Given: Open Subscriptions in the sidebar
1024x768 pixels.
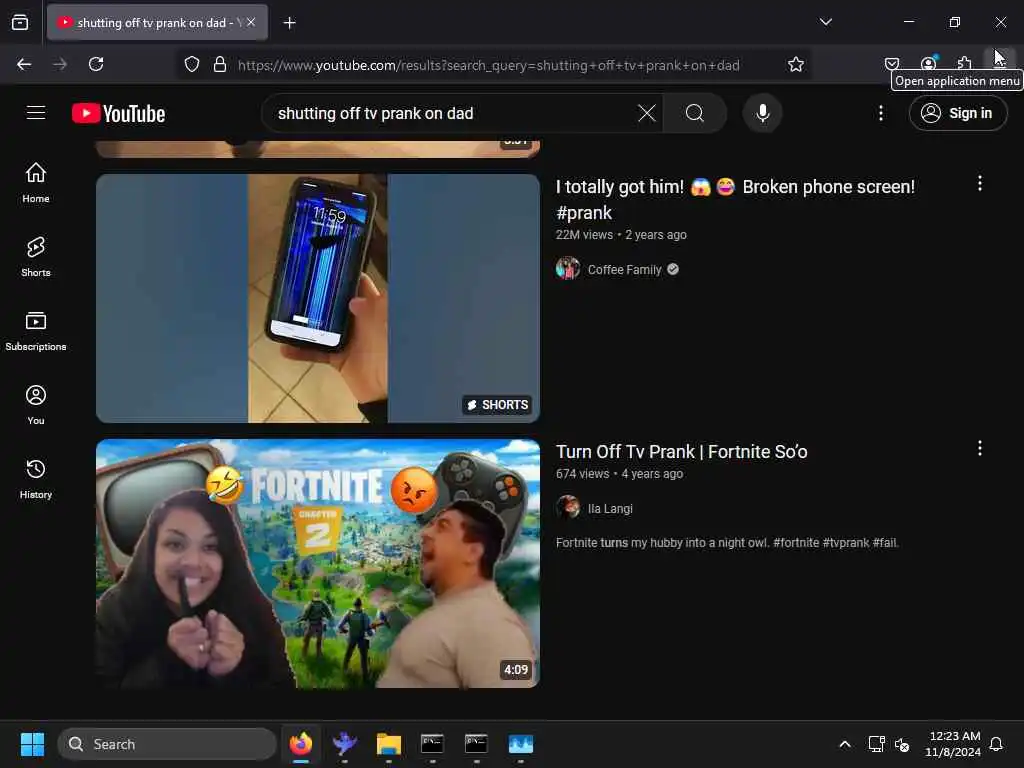Looking at the screenshot, I should [x=36, y=330].
